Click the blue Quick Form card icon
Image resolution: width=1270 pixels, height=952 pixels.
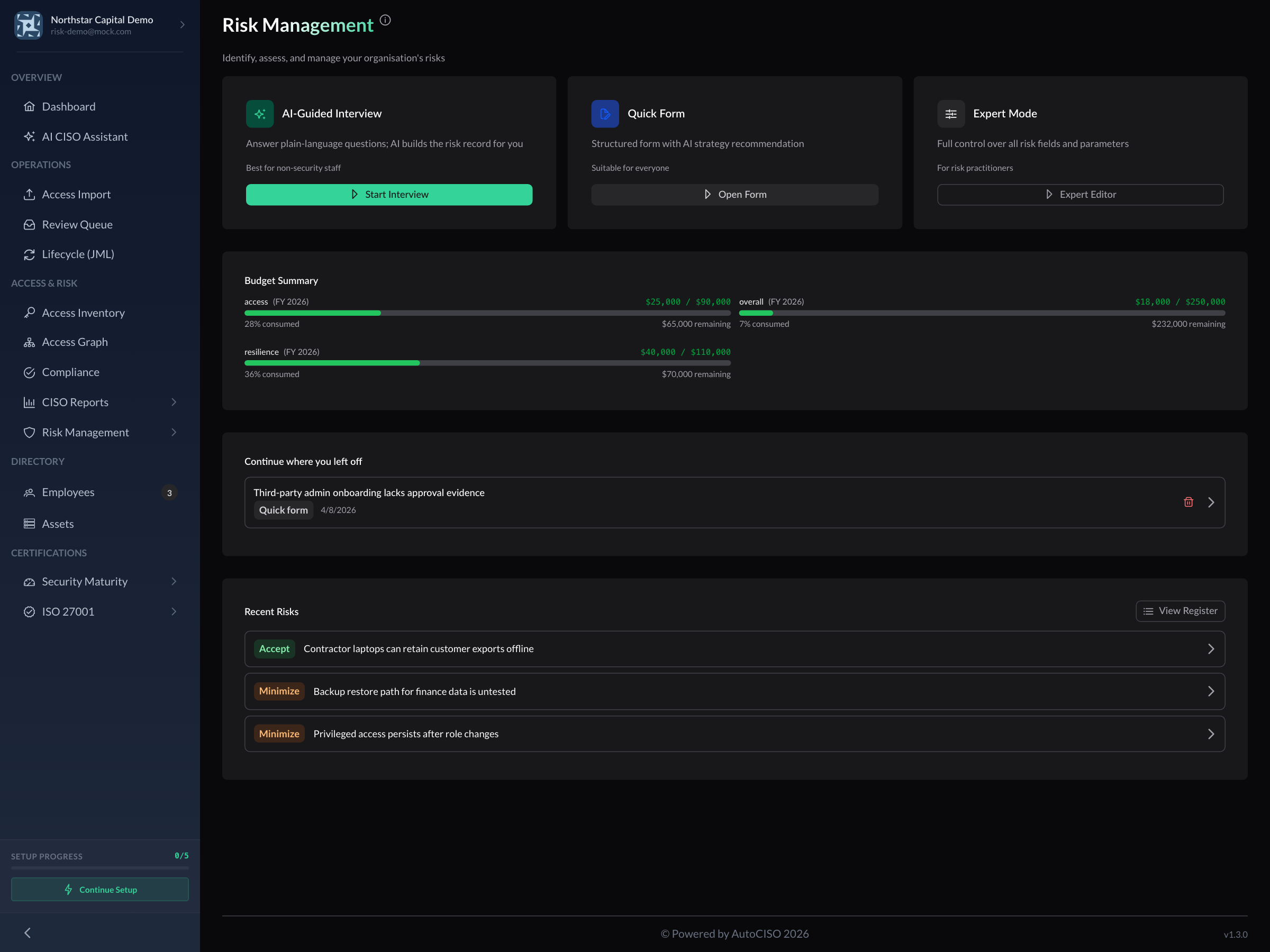click(x=605, y=114)
